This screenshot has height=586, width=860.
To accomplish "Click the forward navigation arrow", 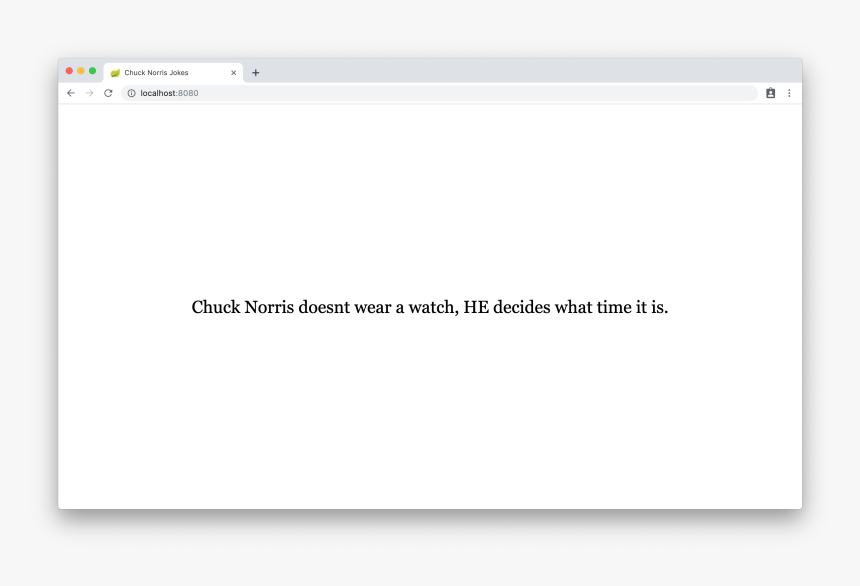I will tap(89, 93).
